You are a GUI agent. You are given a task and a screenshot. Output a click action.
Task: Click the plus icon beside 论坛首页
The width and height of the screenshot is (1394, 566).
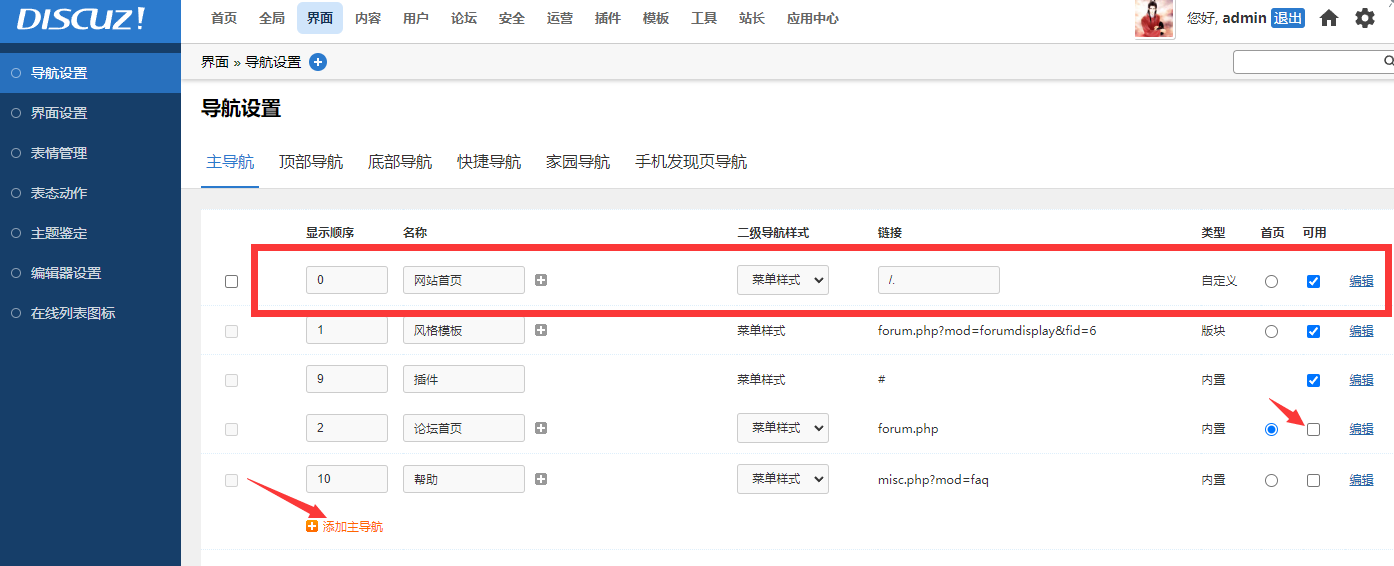point(541,428)
